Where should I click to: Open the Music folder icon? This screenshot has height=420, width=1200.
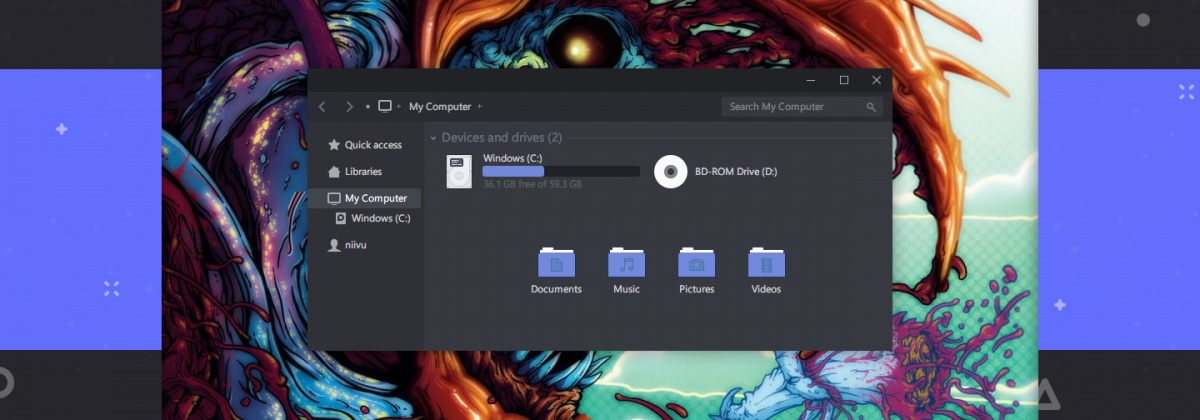click(626, 262)
